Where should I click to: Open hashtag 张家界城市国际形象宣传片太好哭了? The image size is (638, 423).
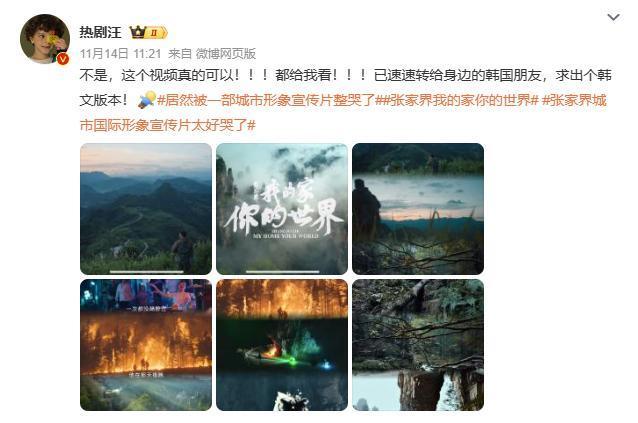pos(343,113)
